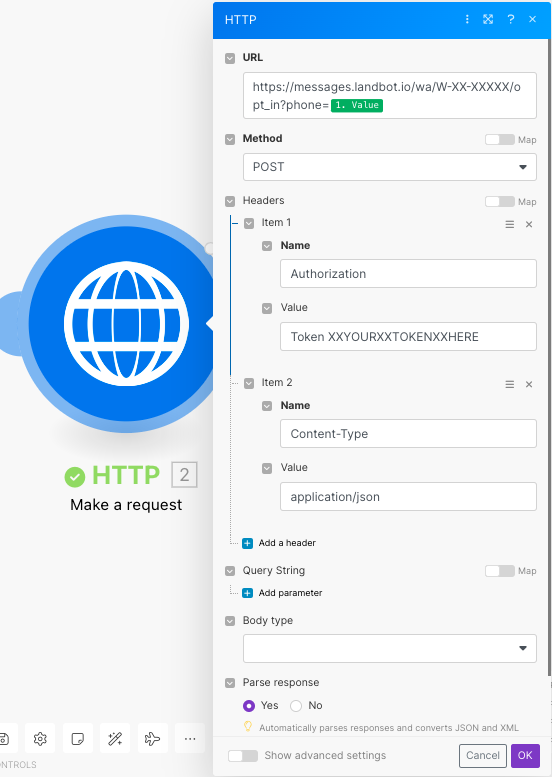This screenshot has height=777, width=552.
Task: Open the notes icon in the bottom toolbar
Action: tap(78, 739)
